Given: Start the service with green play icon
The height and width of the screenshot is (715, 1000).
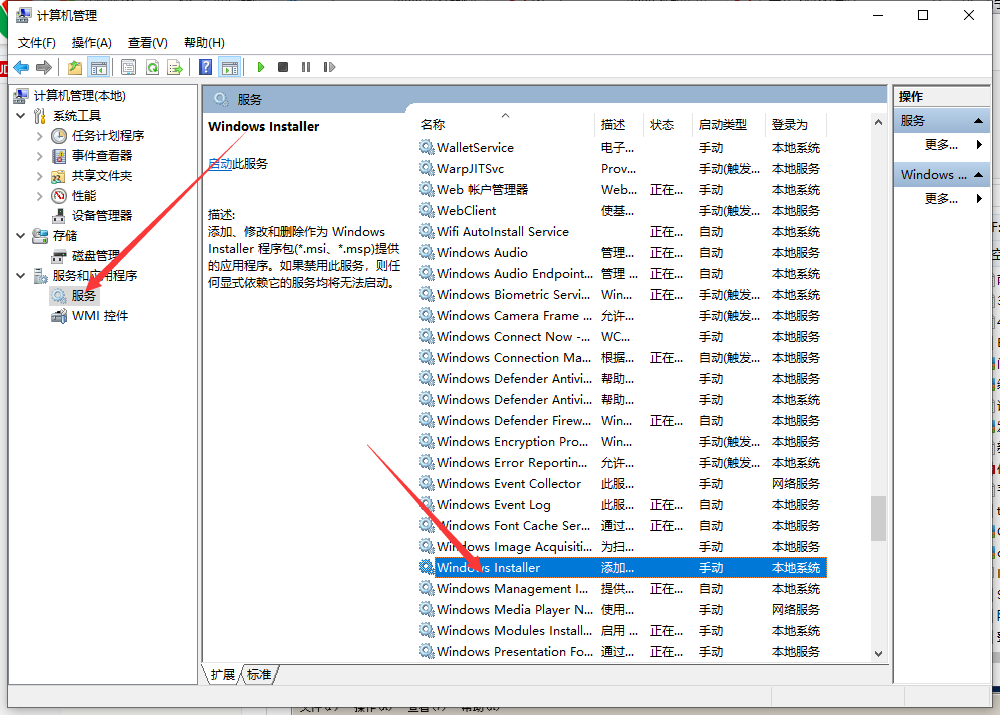Looking at the screenshot, I should (260, 67).
